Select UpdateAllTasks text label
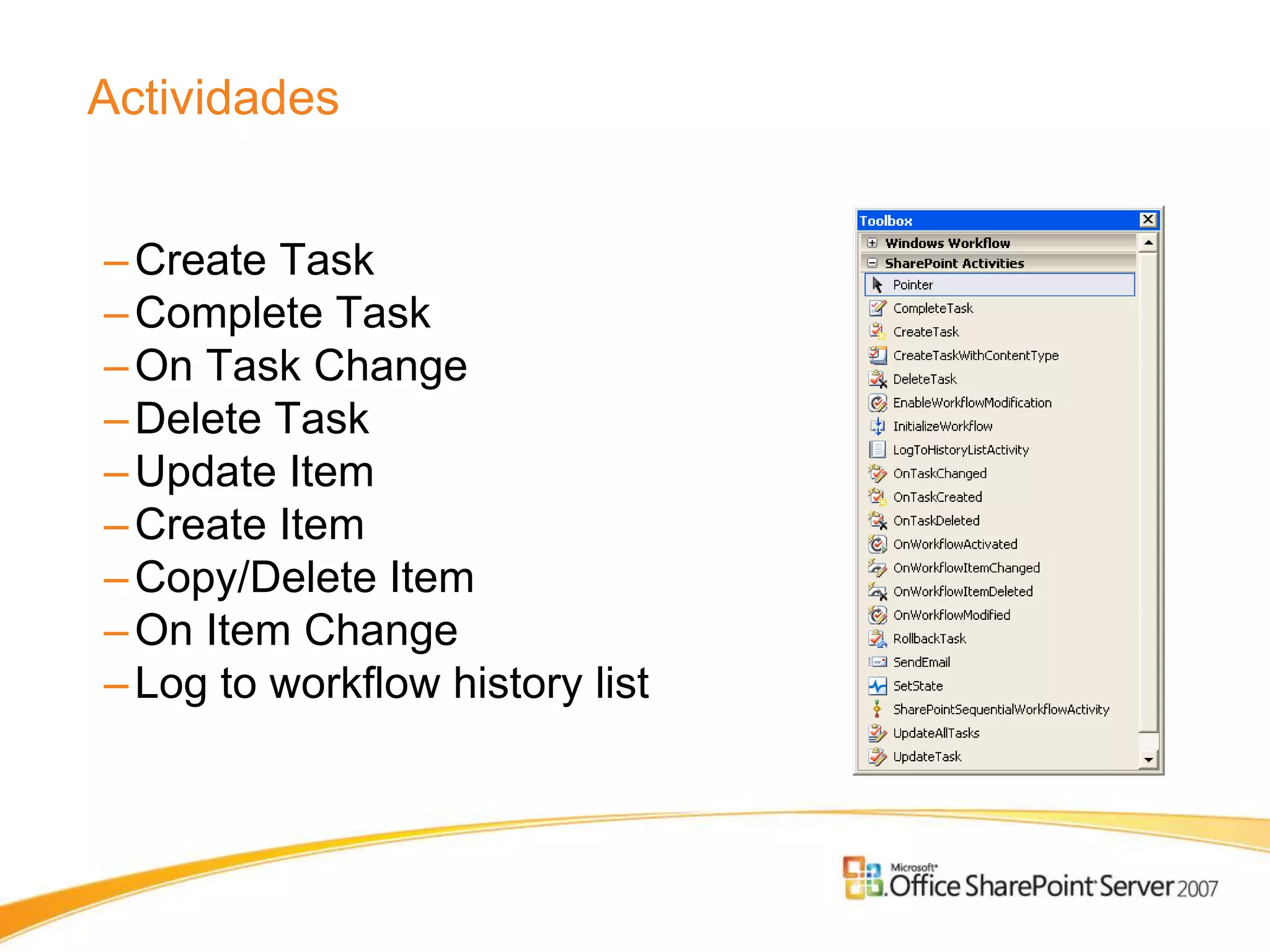The width and height of the screenshot is (1270, 952). click(x=936, y=733)
